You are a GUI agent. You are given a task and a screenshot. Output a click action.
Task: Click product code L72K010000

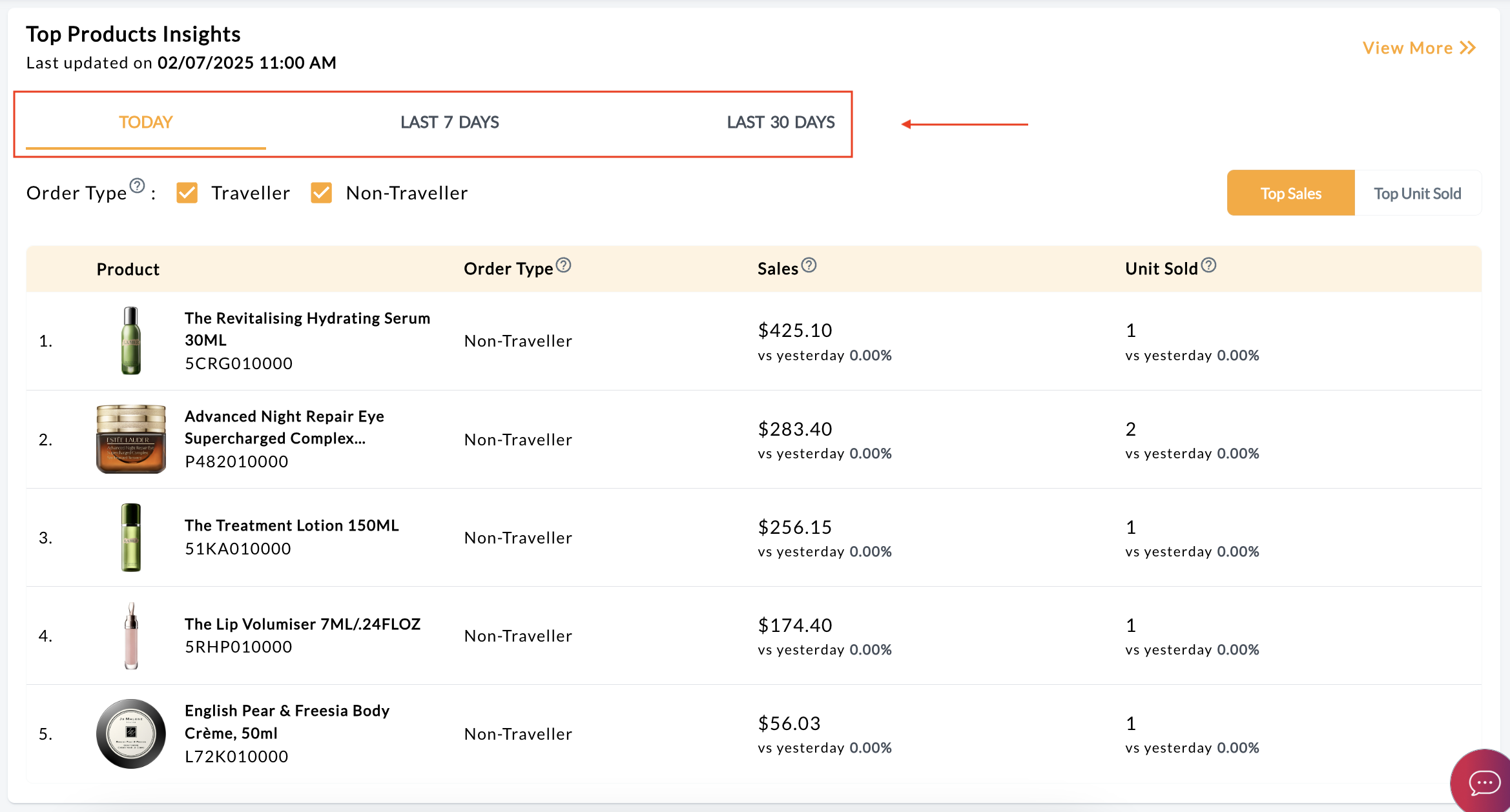[236, 756]
